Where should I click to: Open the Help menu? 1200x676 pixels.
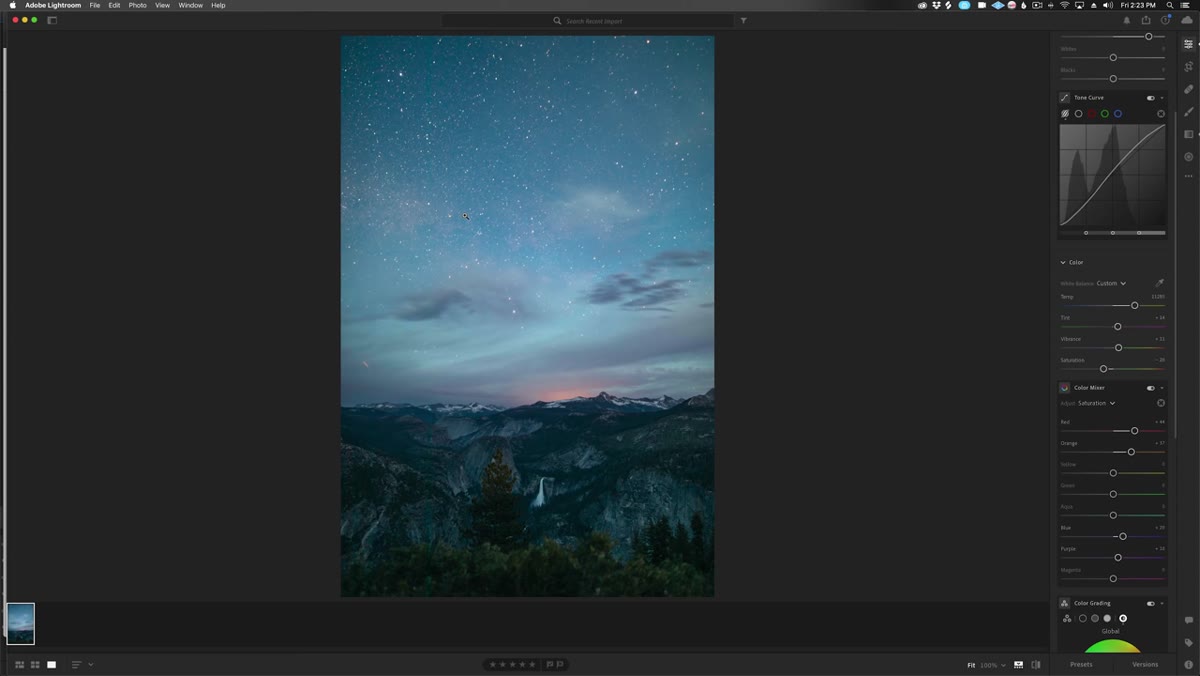click(x=218, y=5)
